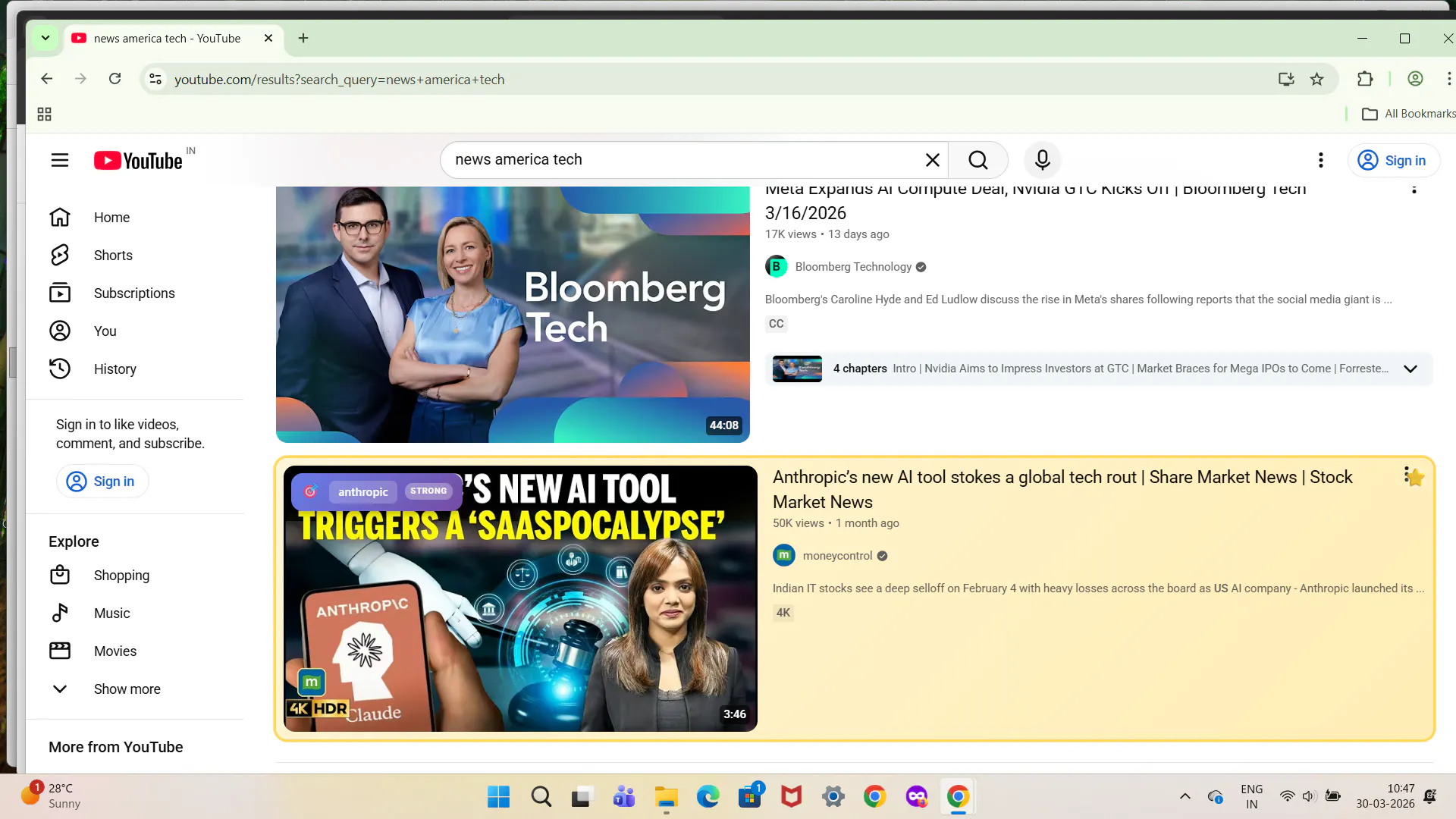Start voice search with the microphone
This screenshot has height=819, width=1456.
(x=1043, y=160)
